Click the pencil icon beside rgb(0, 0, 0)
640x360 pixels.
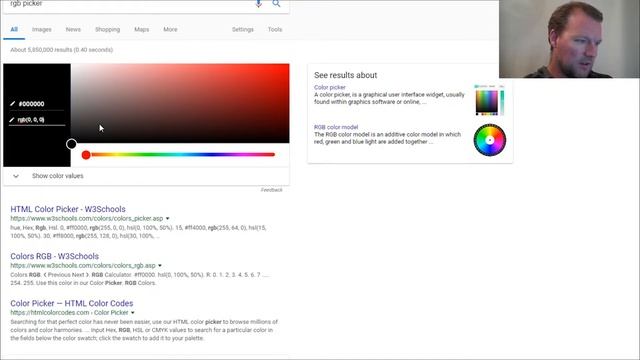(12, 120)
